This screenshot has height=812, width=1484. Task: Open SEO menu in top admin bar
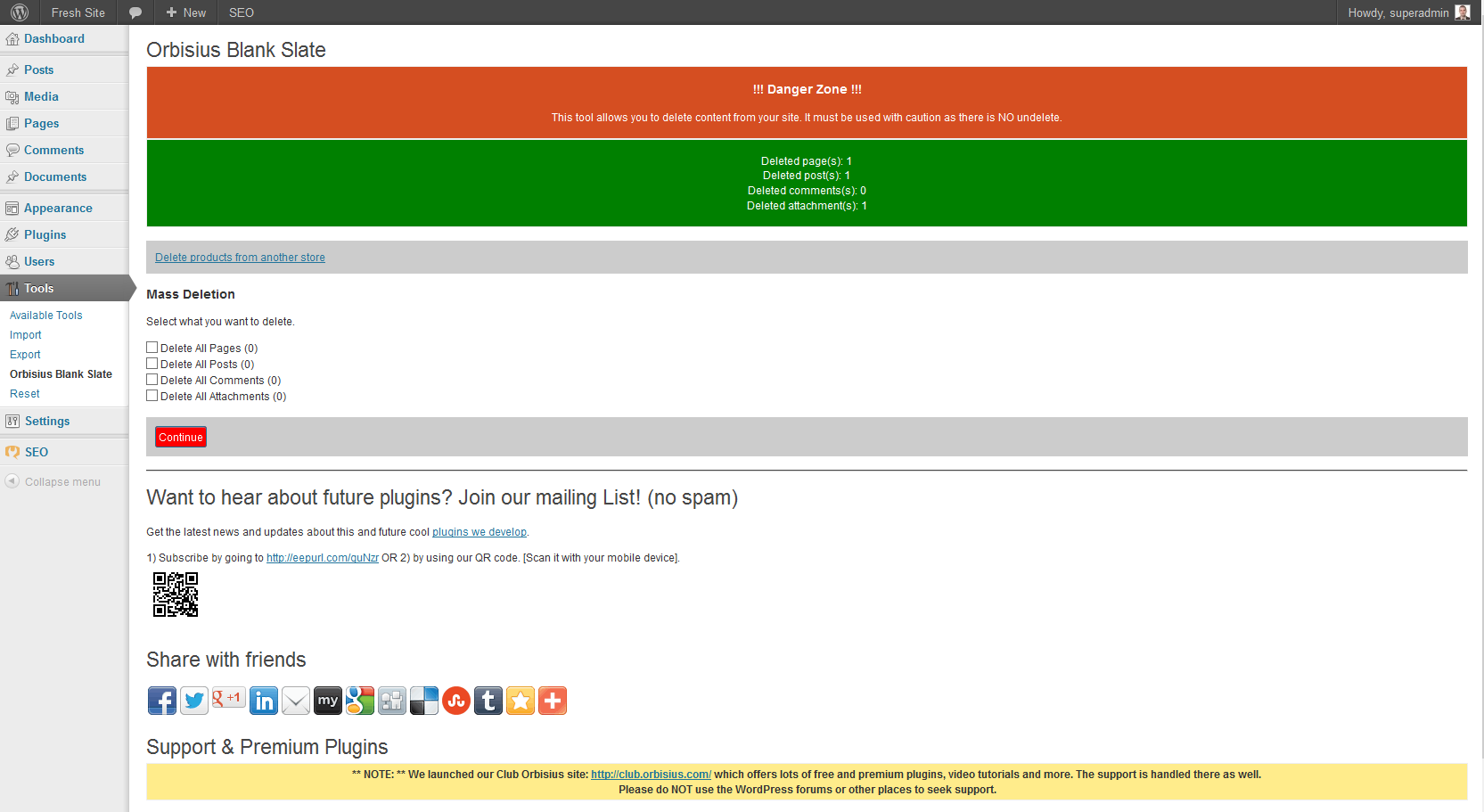242,12
